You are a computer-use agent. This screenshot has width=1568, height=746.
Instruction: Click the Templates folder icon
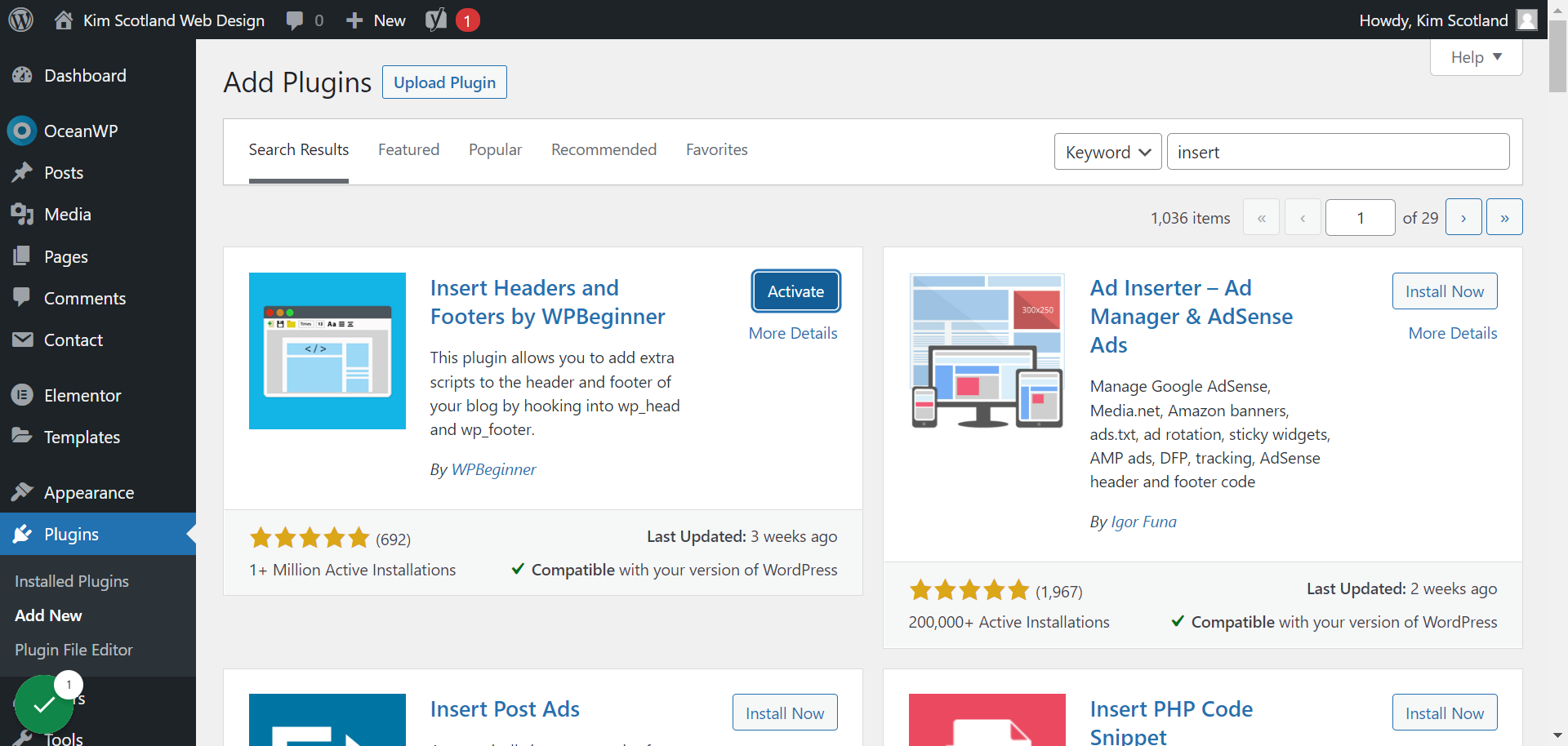pos(22,436)
